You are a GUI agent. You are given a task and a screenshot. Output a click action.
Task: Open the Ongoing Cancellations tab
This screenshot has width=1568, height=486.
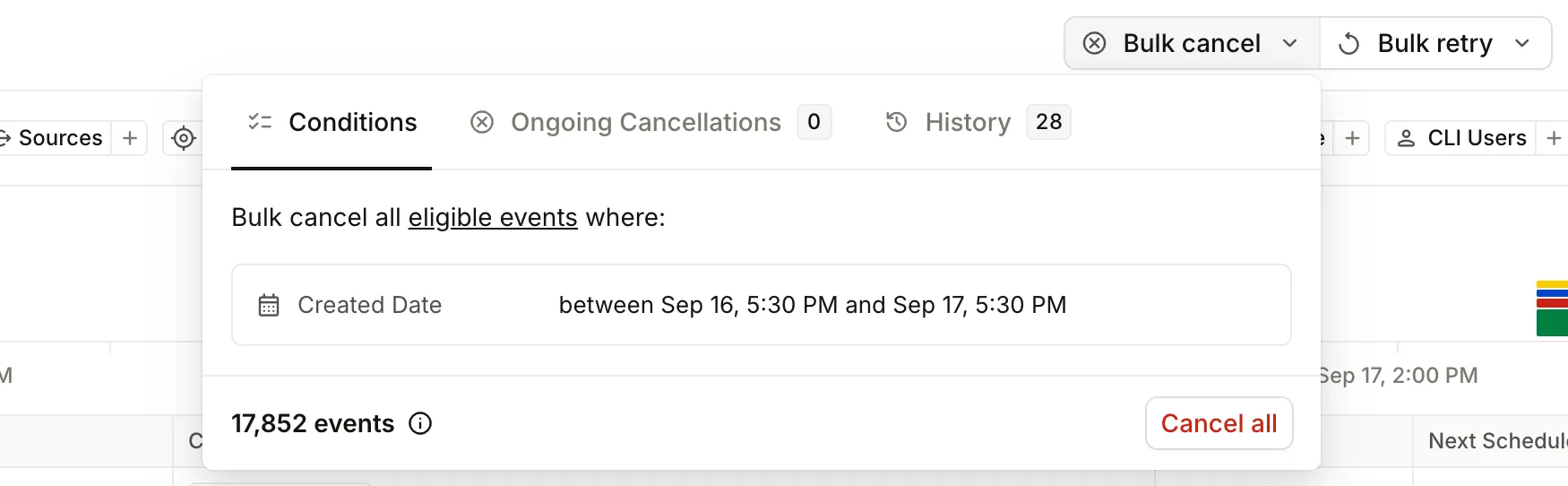click(x=645, y=122)
